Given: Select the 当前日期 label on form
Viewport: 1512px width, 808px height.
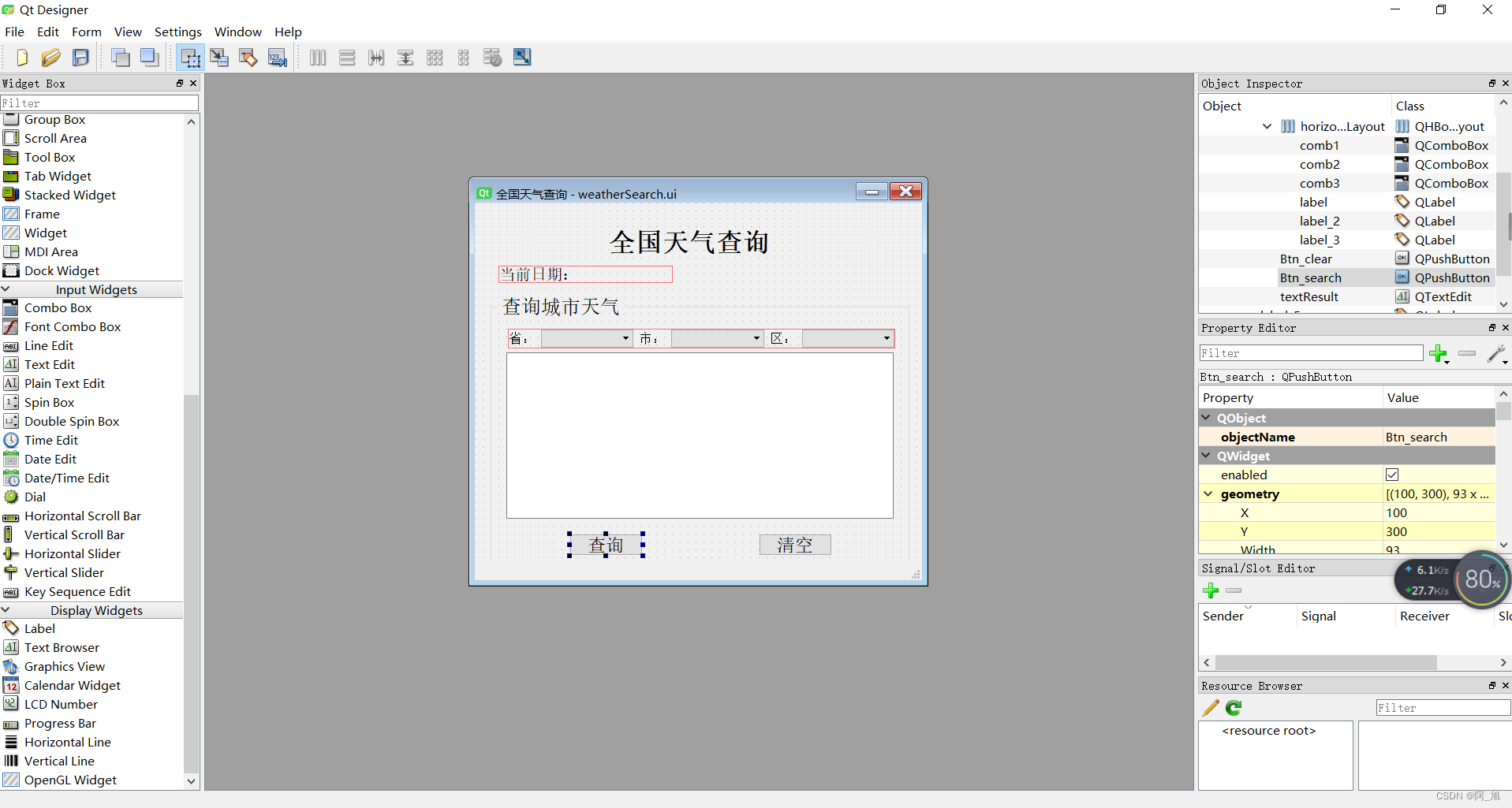Looking at the screenshot, I should click(585, 274).
